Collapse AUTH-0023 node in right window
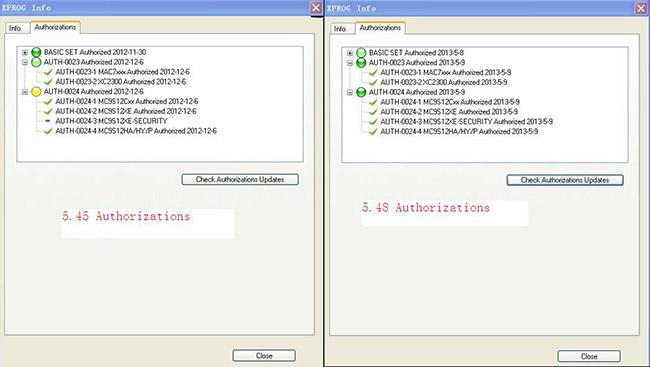Image resolution: width=650 pixels, height=367 pixels. [x=350, y=63]
